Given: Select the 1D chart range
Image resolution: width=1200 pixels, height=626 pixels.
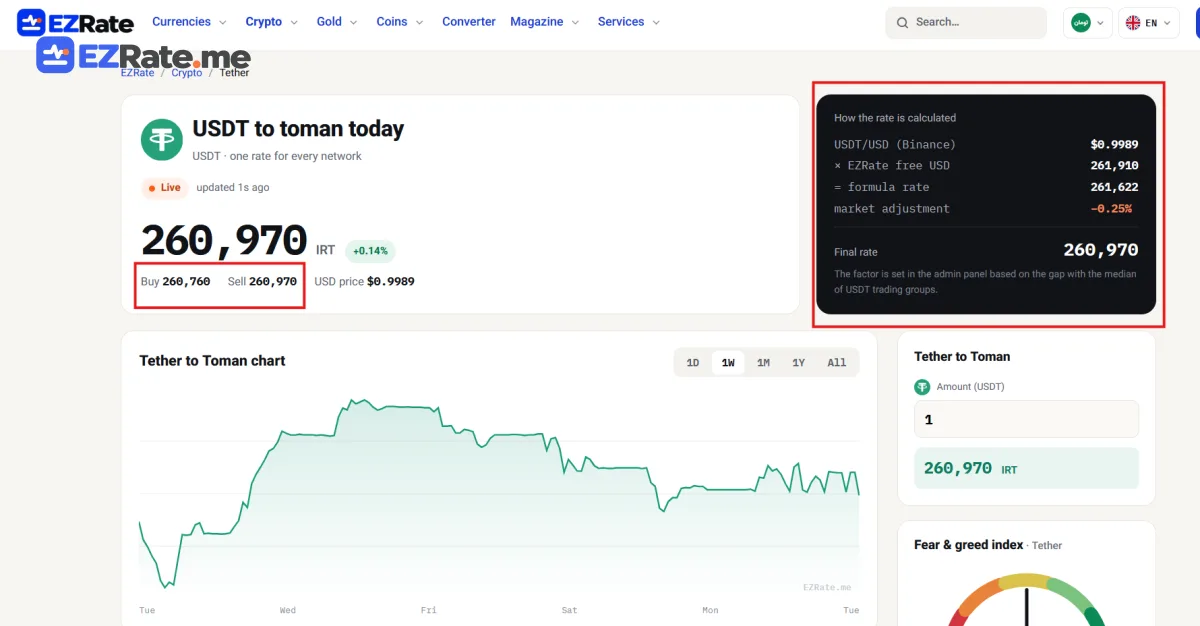Looking at the screenshot, I should click(x=692, y=363).
